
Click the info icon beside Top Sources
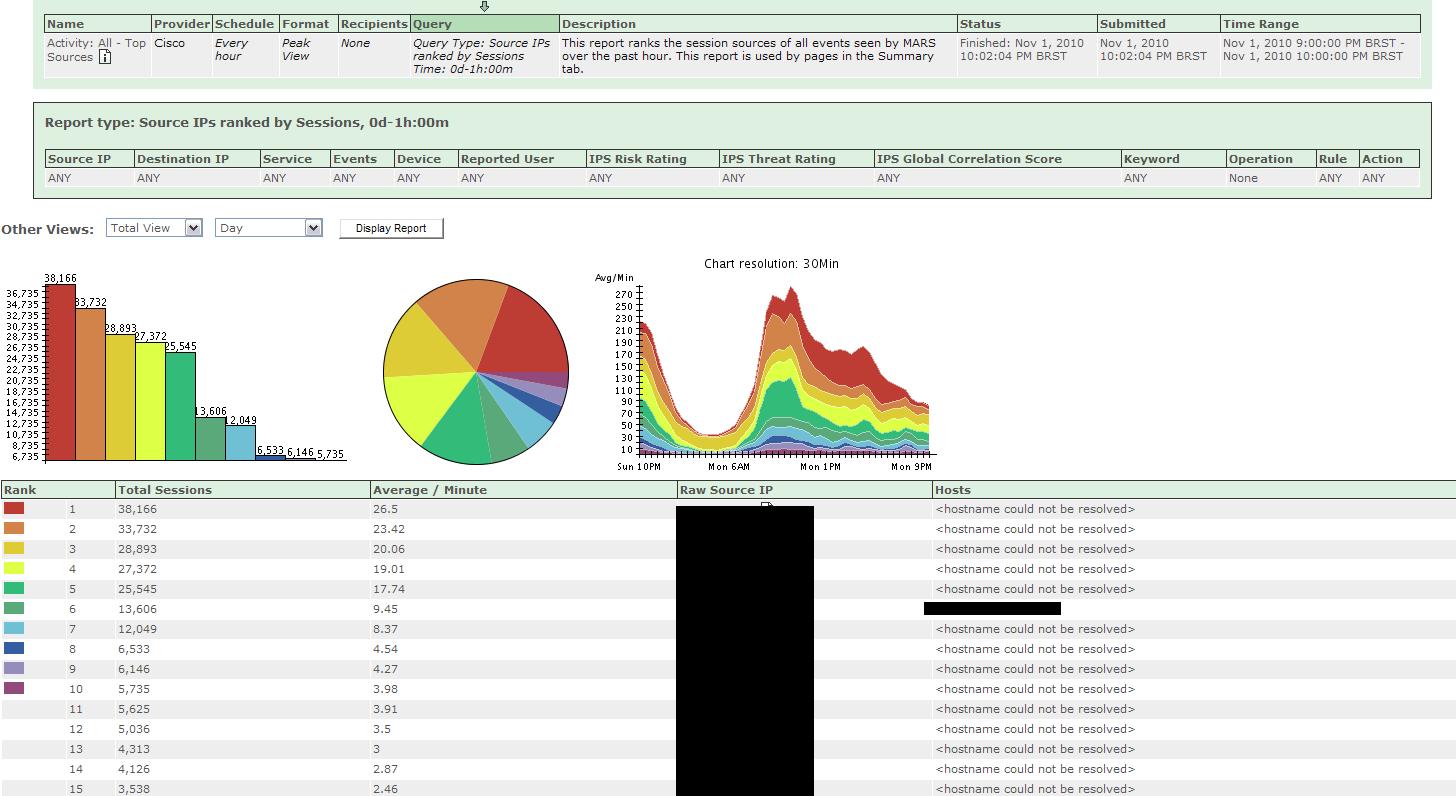pos(104,57)
